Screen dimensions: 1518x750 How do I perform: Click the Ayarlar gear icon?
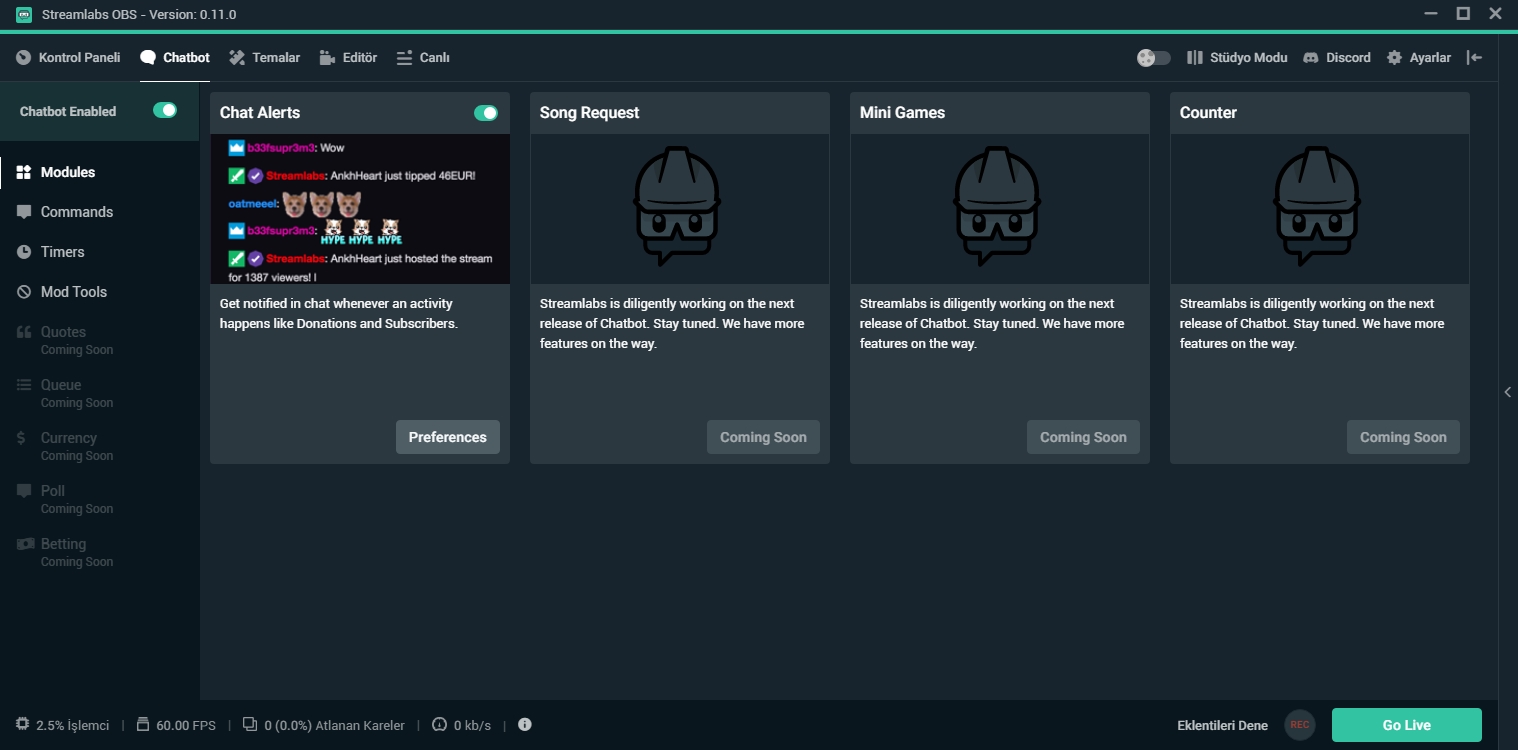pos(1394,58)
